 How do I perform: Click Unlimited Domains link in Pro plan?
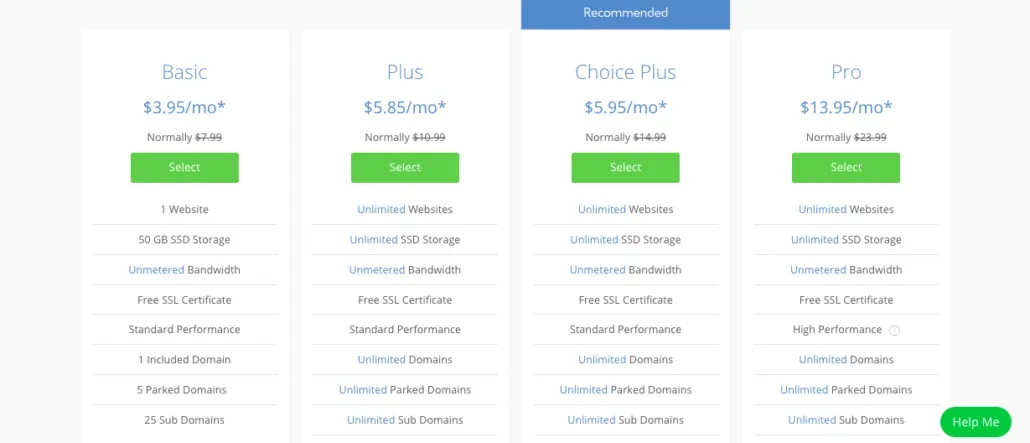point(822,360)
